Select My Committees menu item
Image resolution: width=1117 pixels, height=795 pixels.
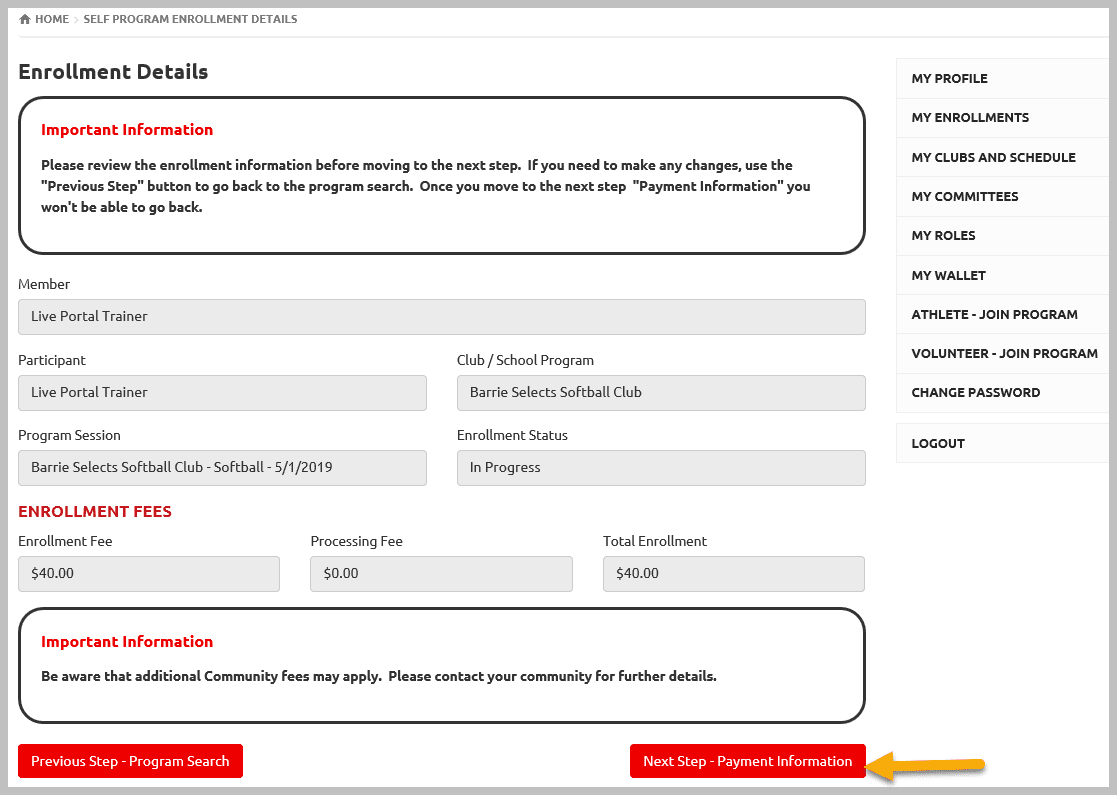coord(964,197)
